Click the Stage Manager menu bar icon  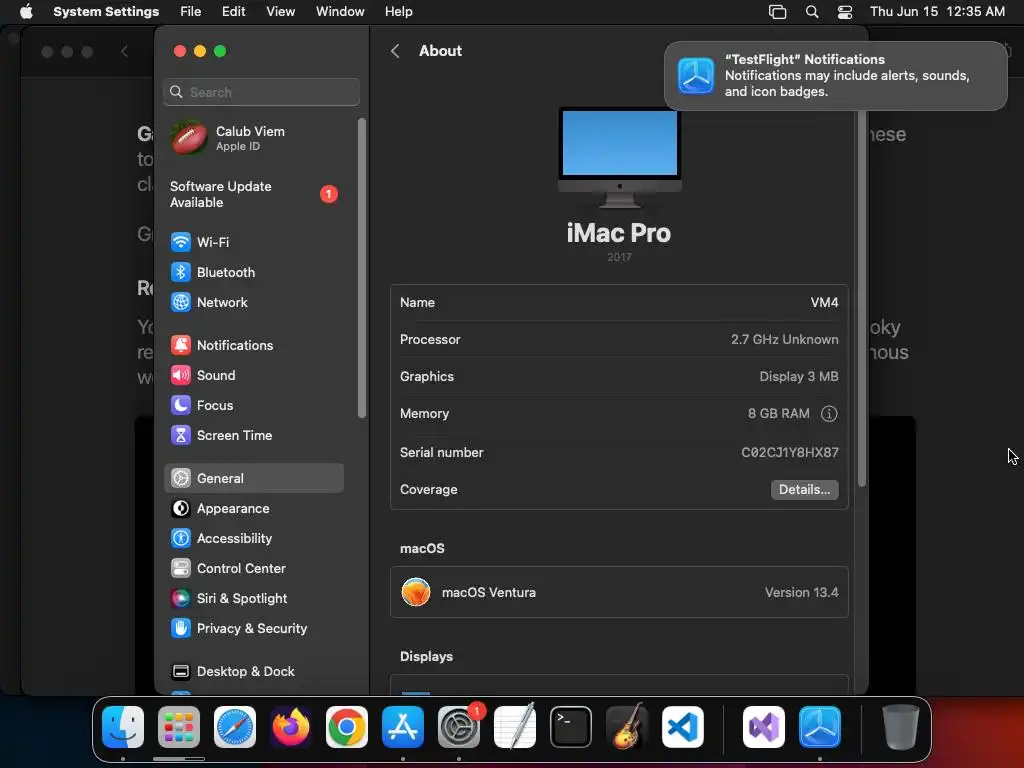point(777,12)
